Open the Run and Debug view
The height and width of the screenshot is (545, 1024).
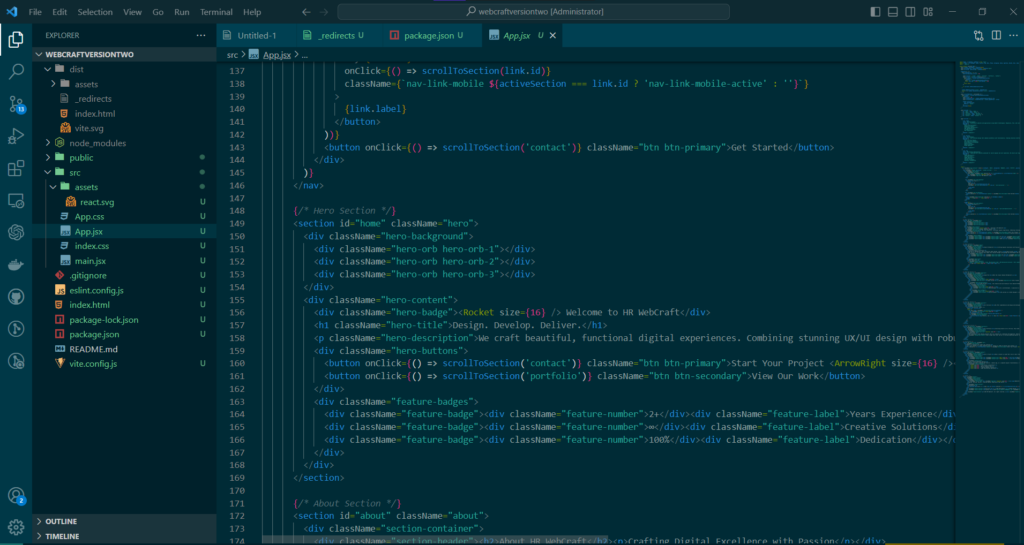16,136
